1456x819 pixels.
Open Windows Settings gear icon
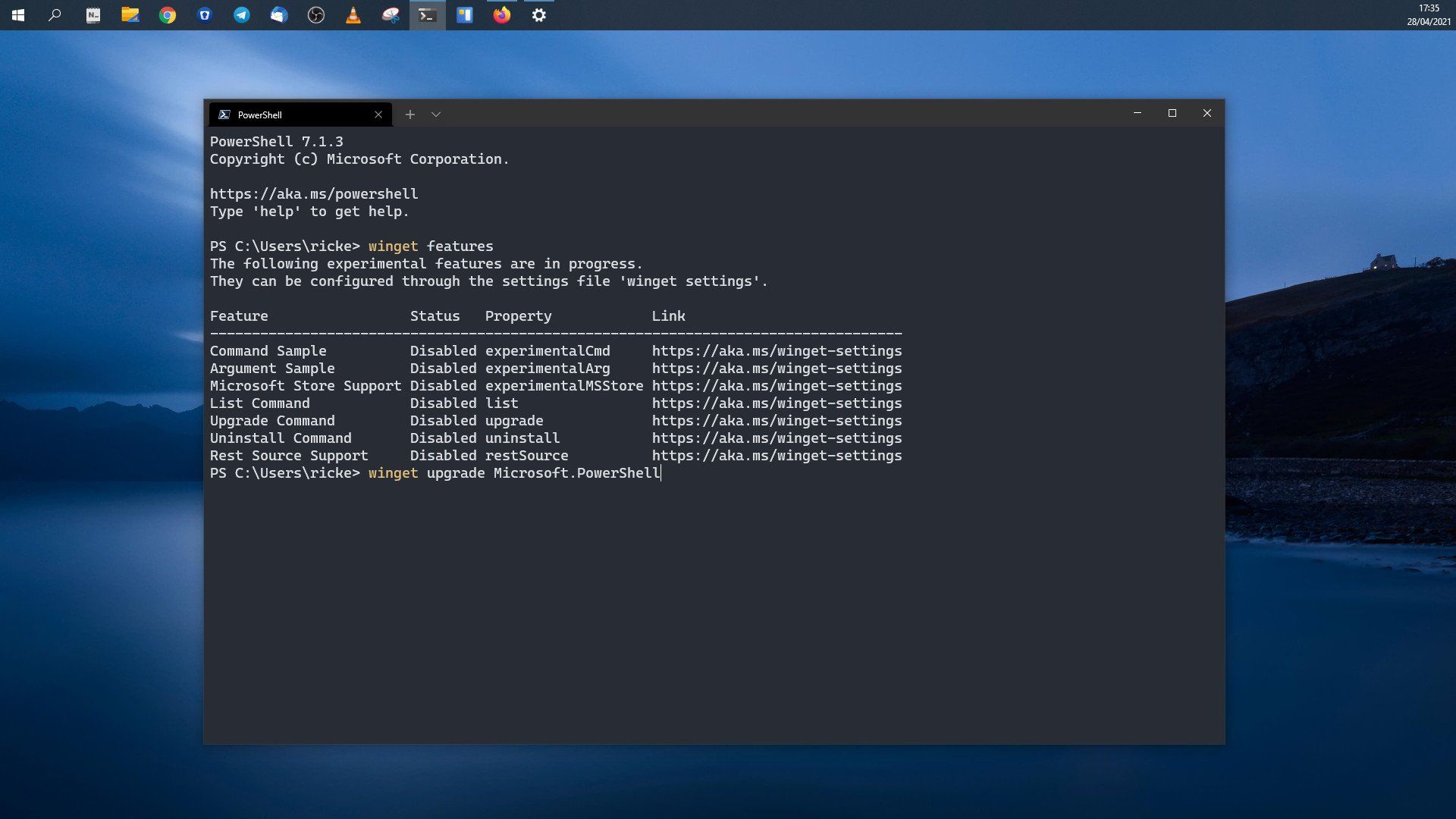coord(539,15)
